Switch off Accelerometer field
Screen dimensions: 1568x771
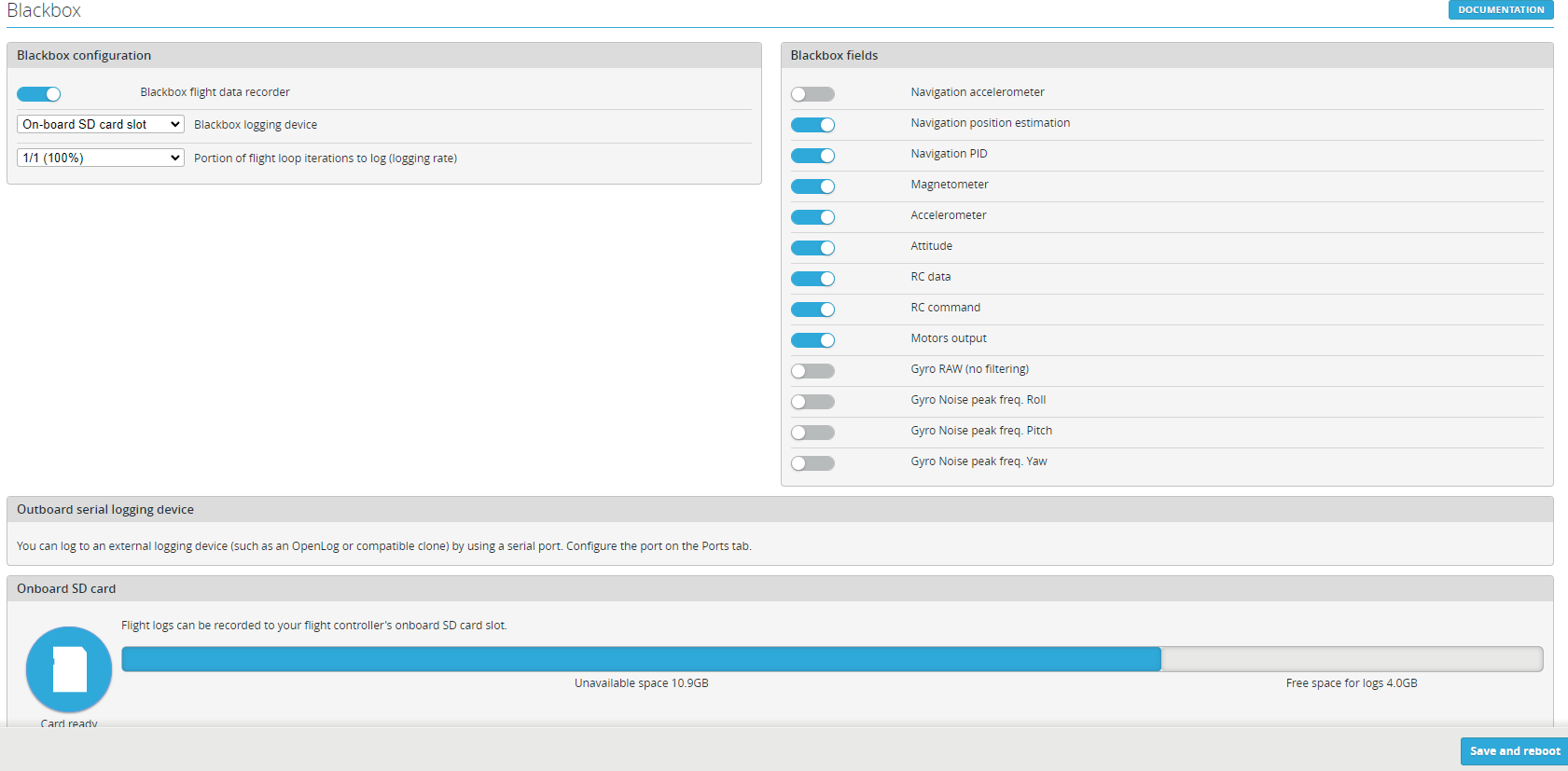pyautogui.click(x=812, y=217)
